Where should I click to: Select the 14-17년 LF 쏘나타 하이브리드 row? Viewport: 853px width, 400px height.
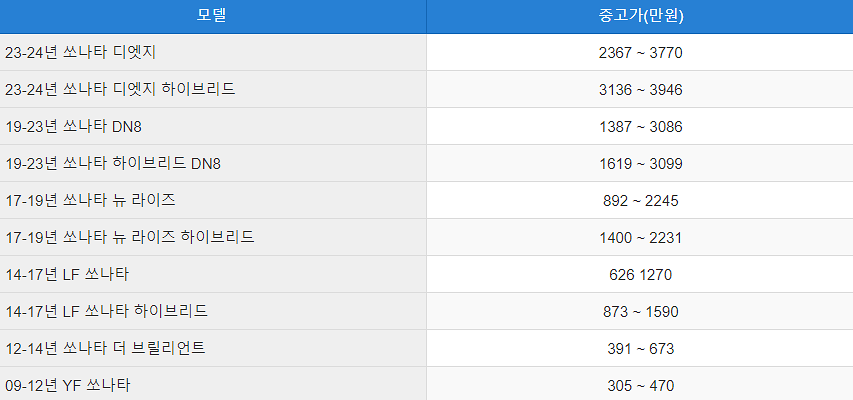(426, 311)
